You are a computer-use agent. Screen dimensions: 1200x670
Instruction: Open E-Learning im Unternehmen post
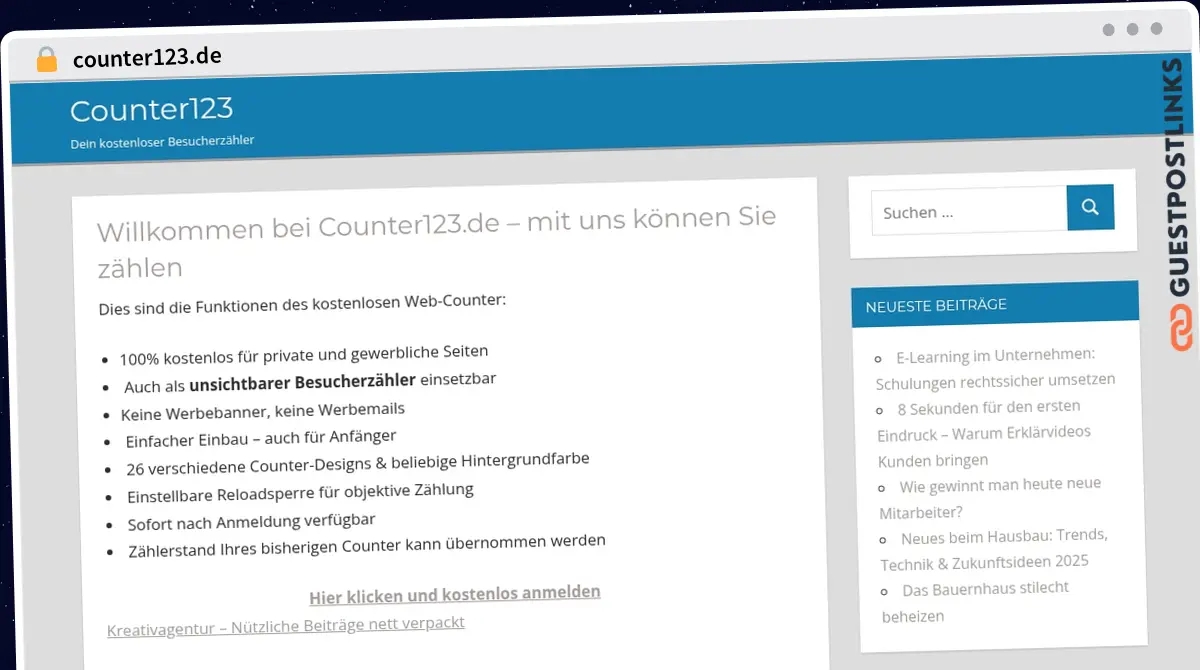click(995, 368)
